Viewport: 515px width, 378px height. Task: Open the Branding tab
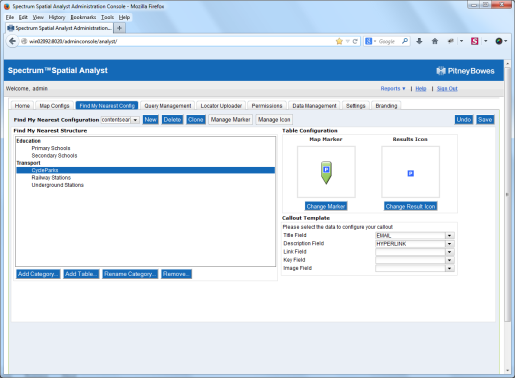(x=386, y=106)
